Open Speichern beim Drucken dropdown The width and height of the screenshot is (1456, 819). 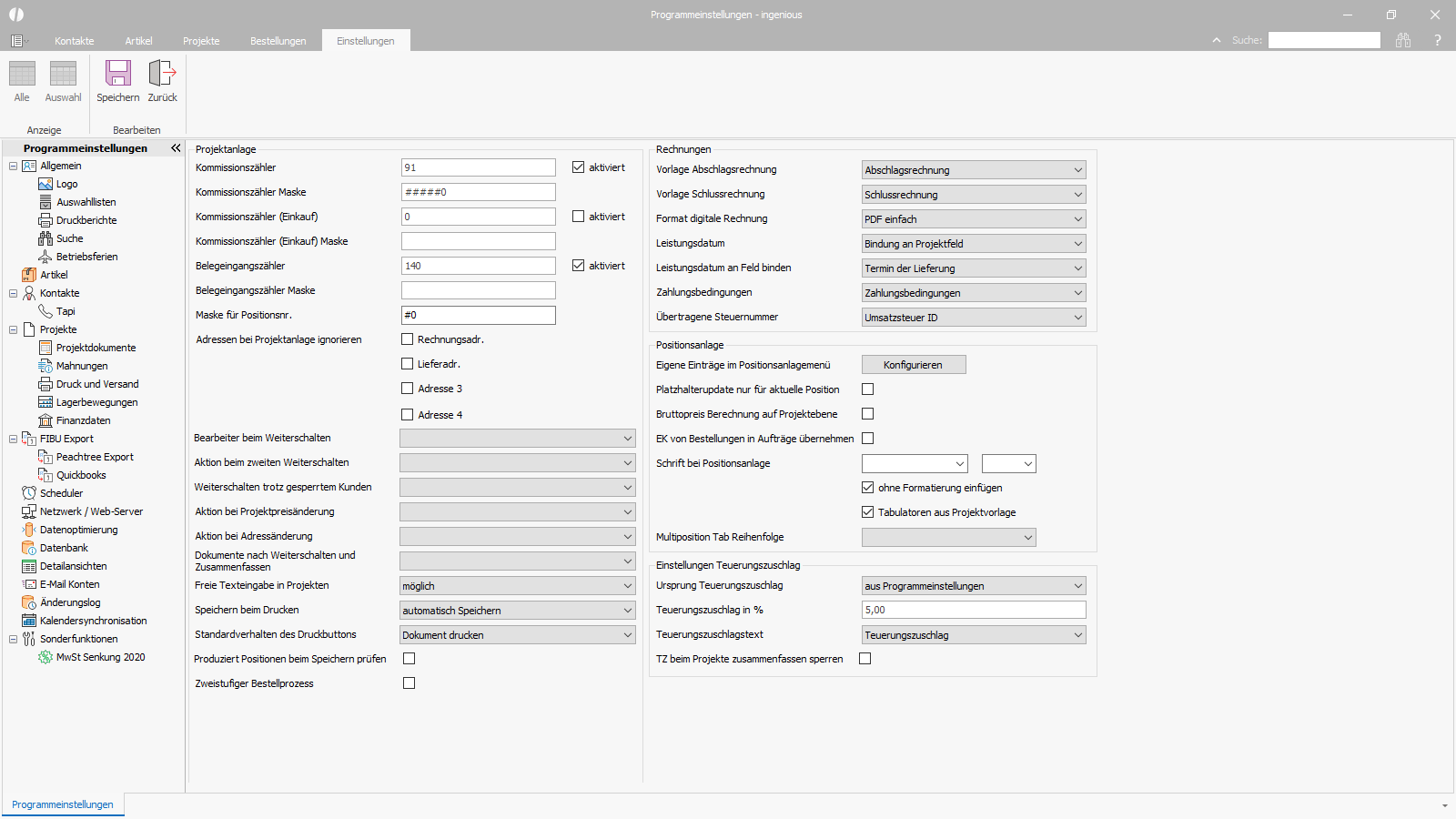(x=518, y=611)
